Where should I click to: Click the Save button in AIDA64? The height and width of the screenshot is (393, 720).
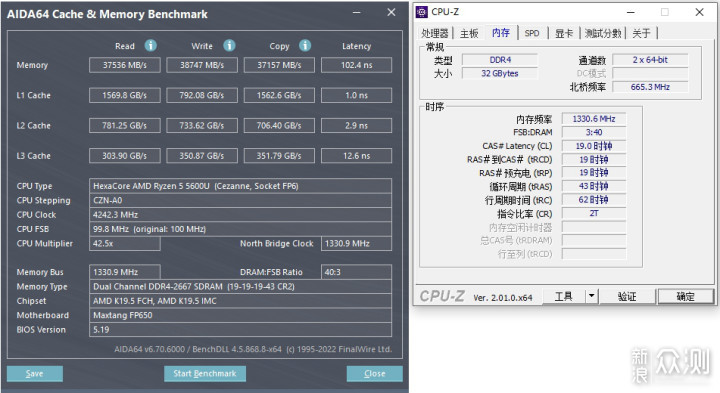tap(35, 374)
